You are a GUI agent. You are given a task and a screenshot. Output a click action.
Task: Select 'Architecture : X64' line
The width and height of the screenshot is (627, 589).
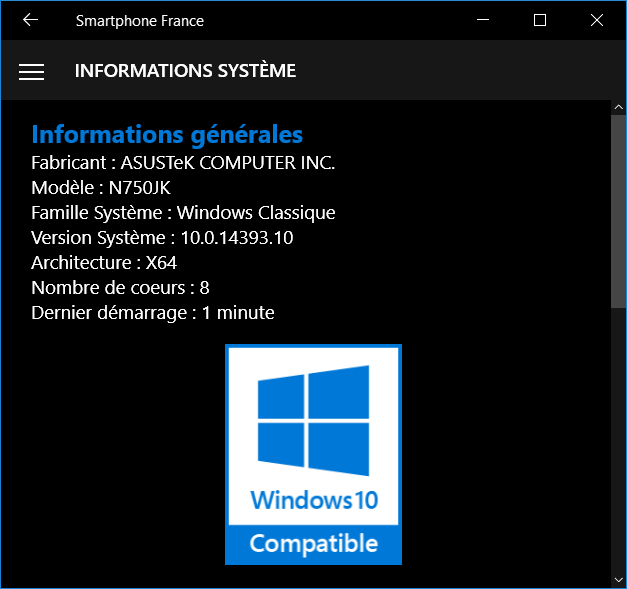(x=104, y=263)
